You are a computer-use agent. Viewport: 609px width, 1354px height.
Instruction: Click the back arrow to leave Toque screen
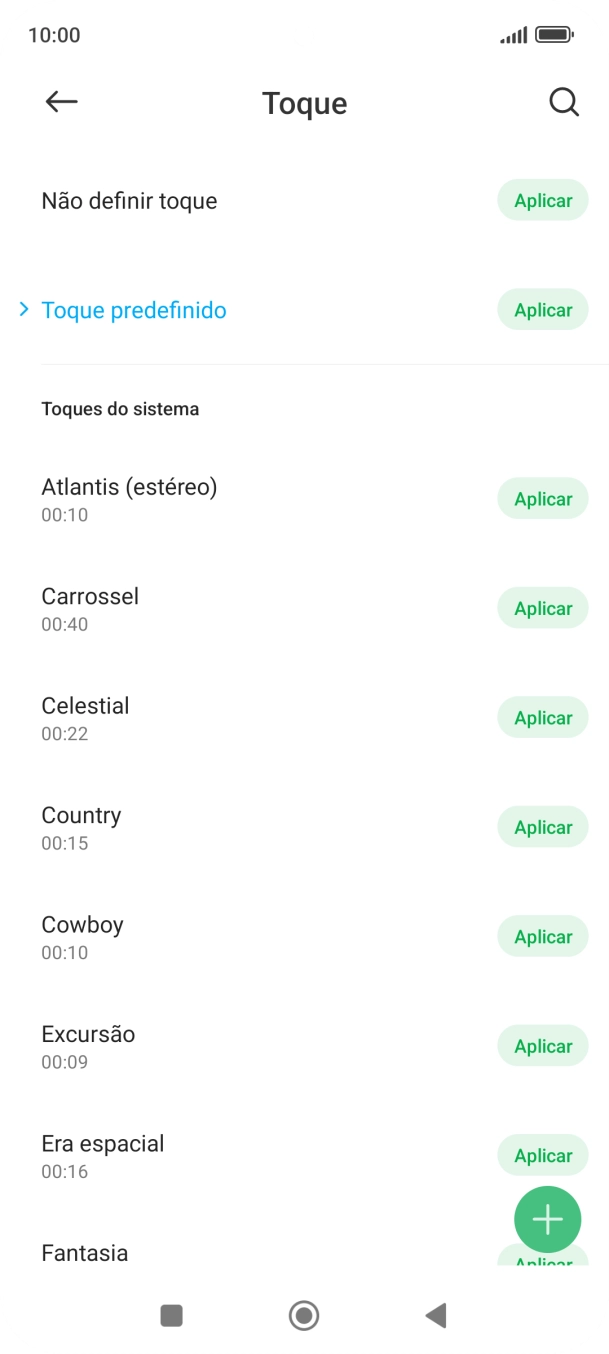(x=61, y=101)
